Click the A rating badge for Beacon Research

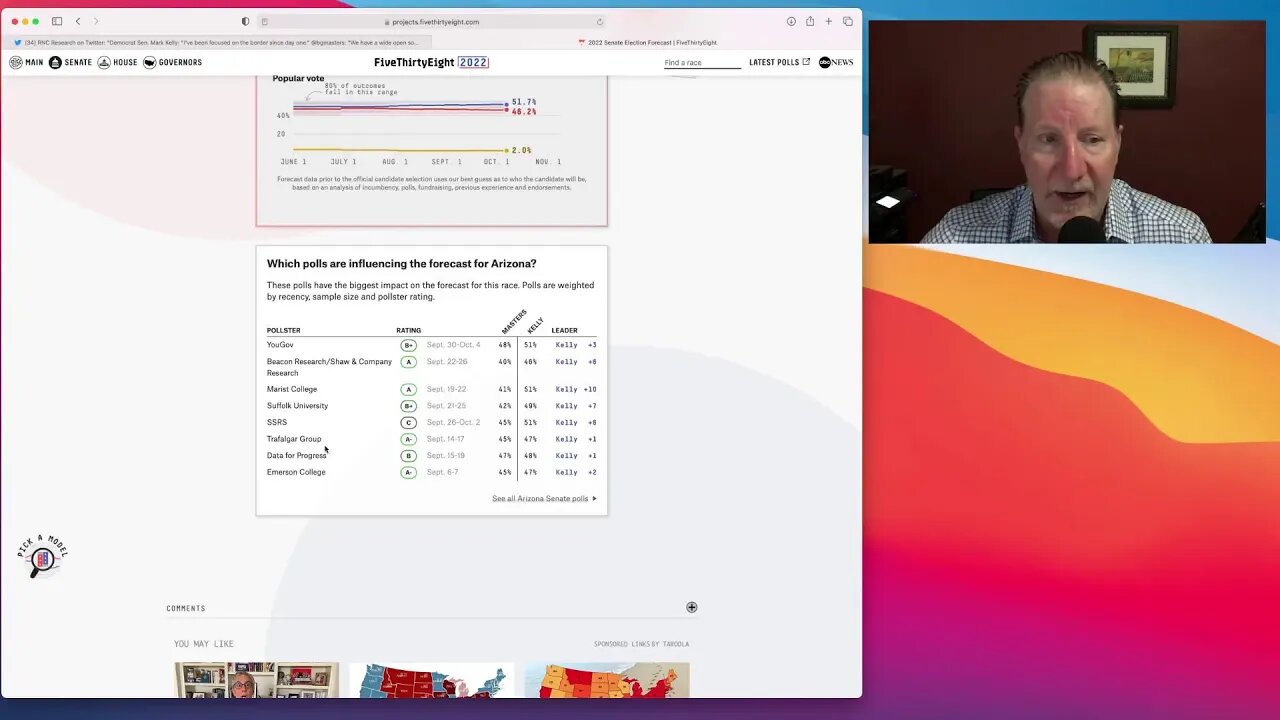408,362
